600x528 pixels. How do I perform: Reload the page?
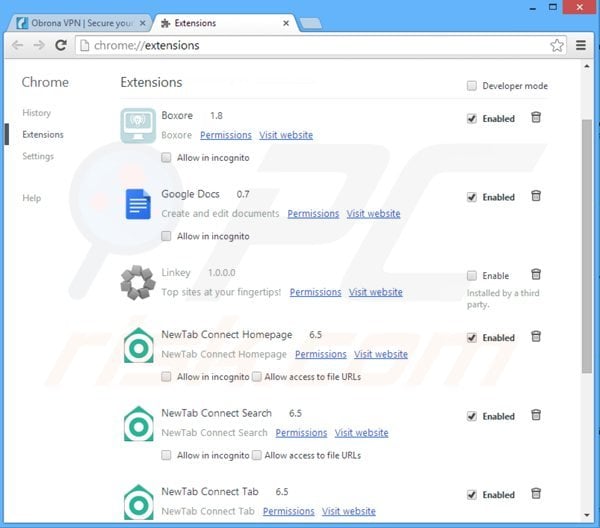click(x=61, y=46)
